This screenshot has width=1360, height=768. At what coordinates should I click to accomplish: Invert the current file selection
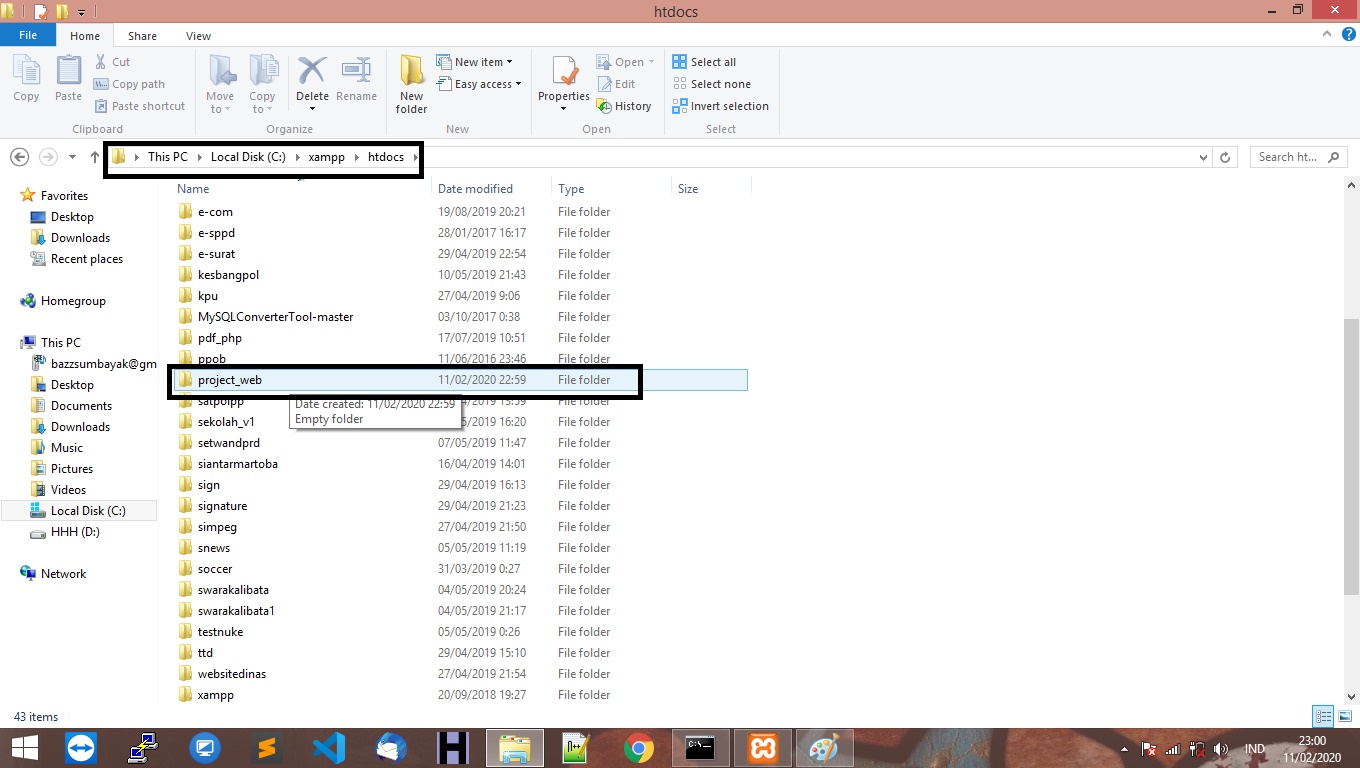tap(721, 105)
